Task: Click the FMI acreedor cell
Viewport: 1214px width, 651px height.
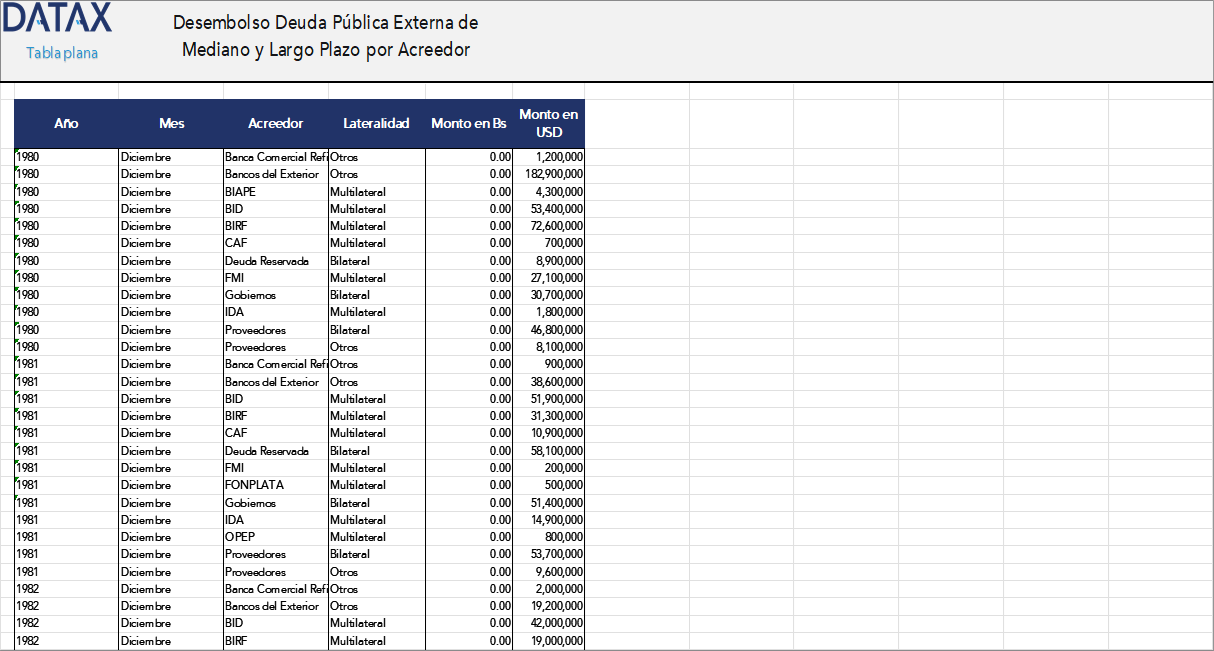Action: tap(238, 278)
